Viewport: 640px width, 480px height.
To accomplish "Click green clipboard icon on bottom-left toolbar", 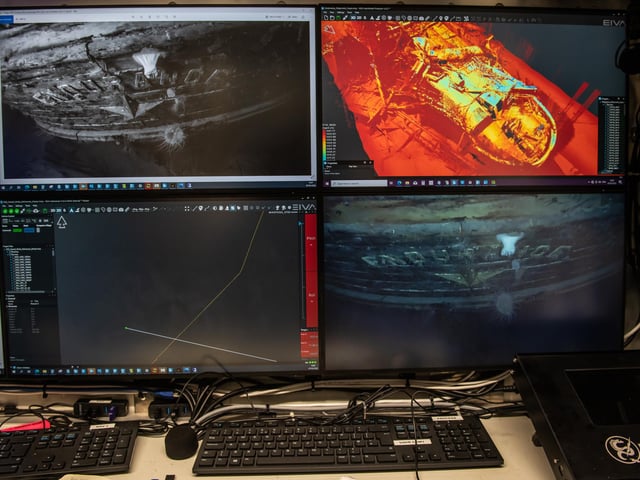I will tap(45, 211).
